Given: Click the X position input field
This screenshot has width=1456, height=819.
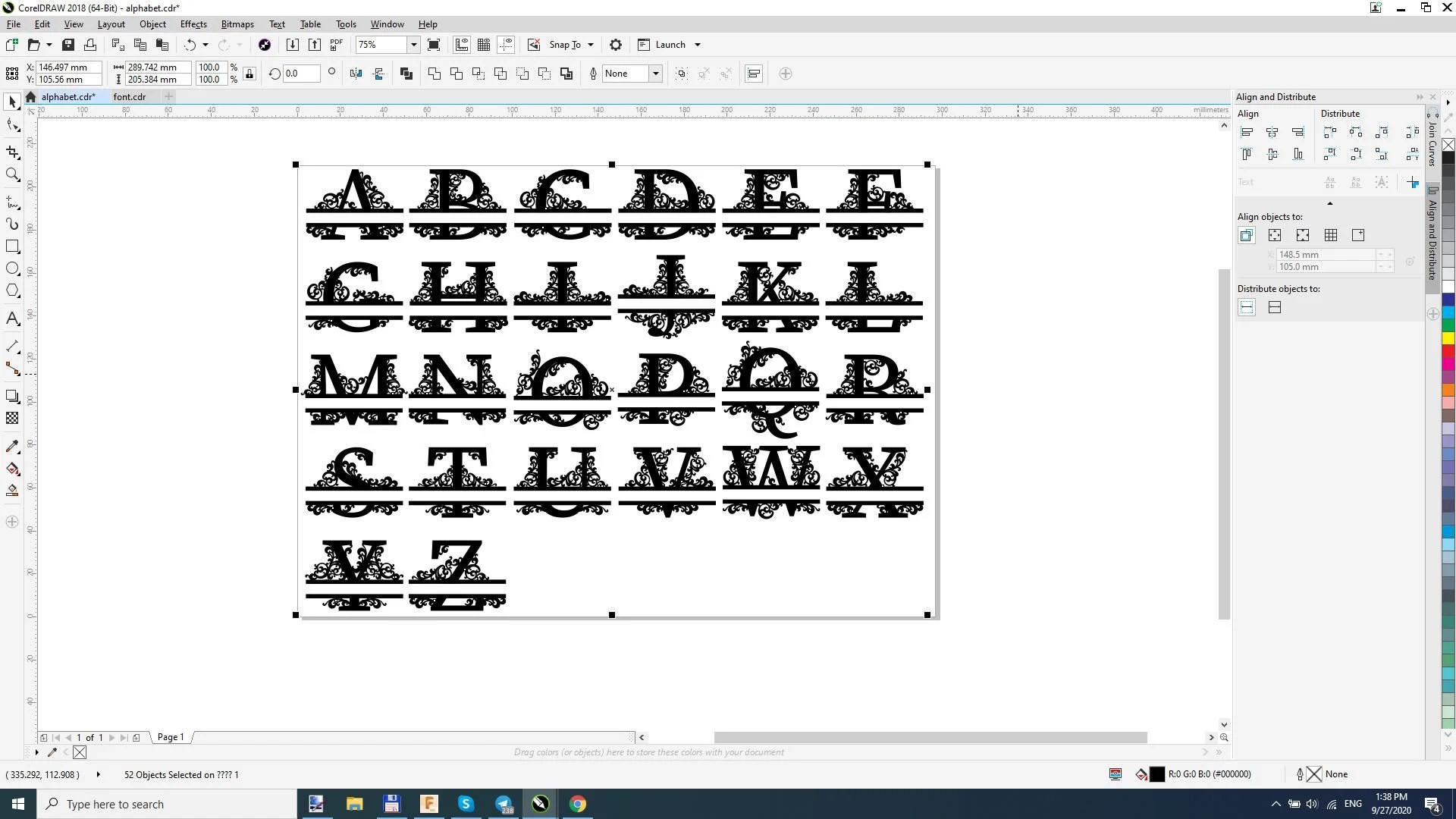Looking at the screenshot, I should 68,67.
